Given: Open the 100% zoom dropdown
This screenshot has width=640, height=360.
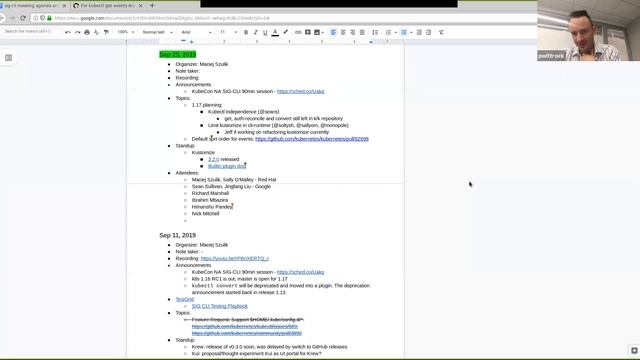Looking at the screenshot, I should 126,32.
